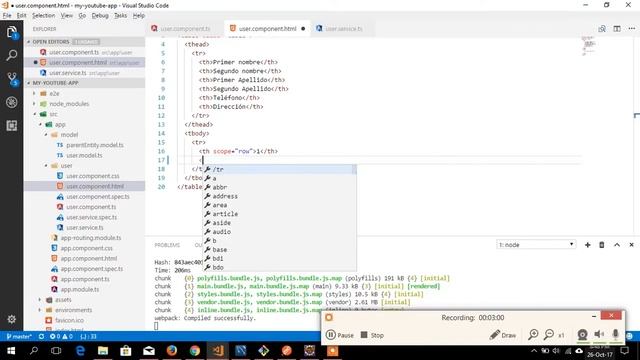
Task: Open the editor more actions ellipsis
Action: click(x=632, y=29)
